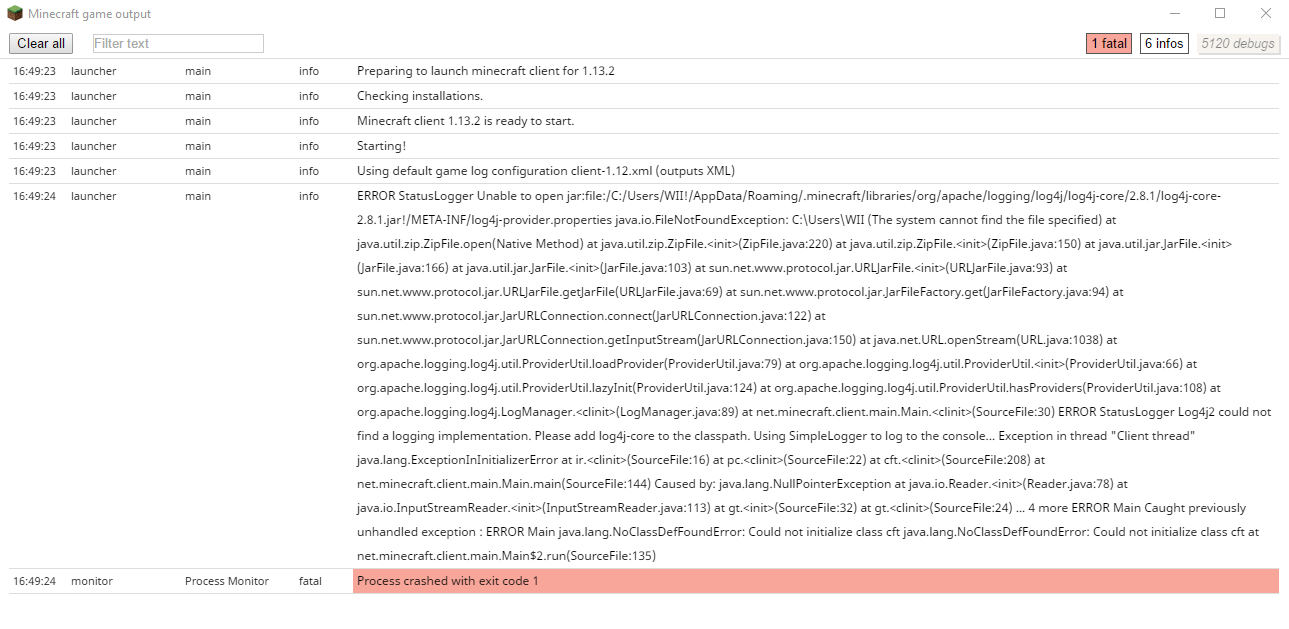1289x629 pixels.
Task: Click the 'Minecraft client 1.13.2 is ready' row
Action: (x=465, y=122)
